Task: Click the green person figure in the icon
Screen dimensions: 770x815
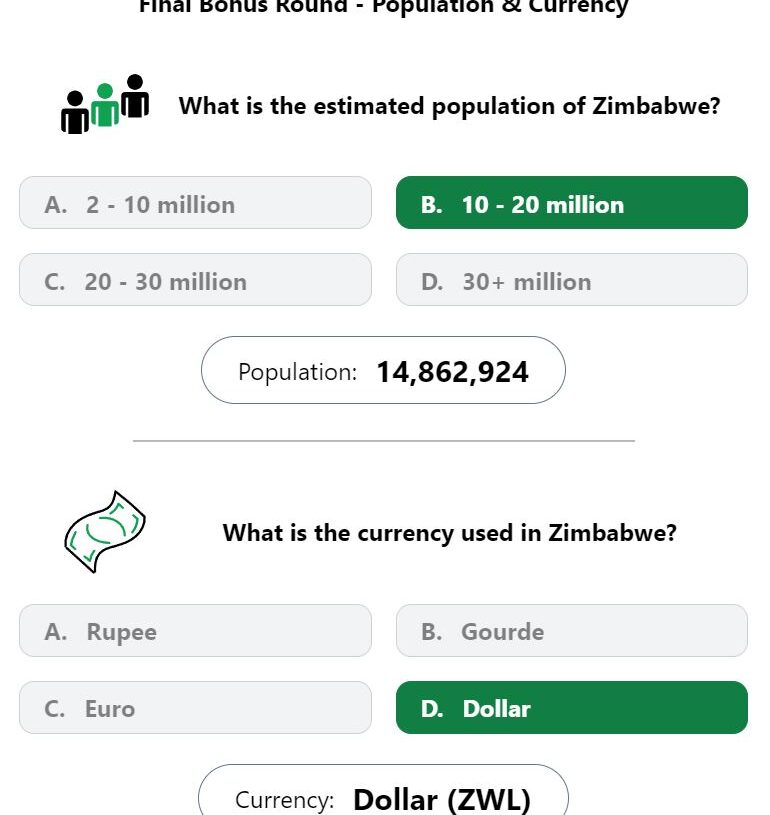Action: tap(105, 104)
